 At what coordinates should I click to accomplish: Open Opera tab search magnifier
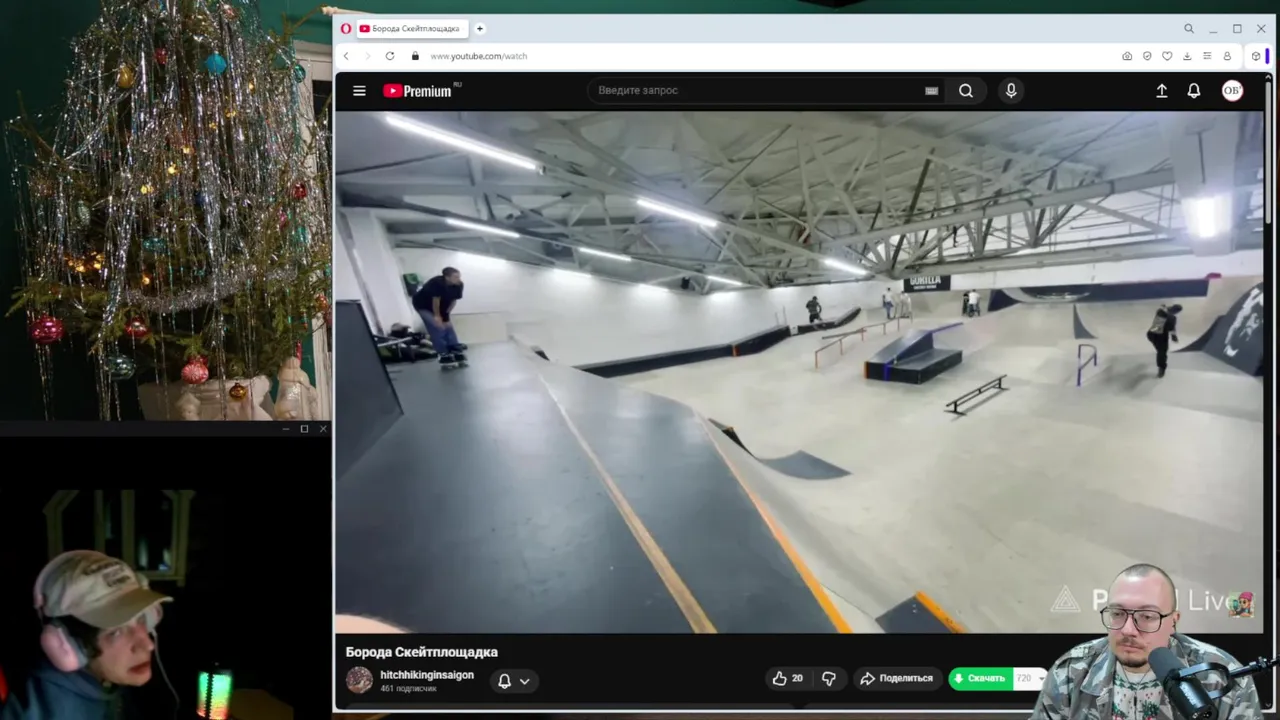click(x=1189, y=29)
